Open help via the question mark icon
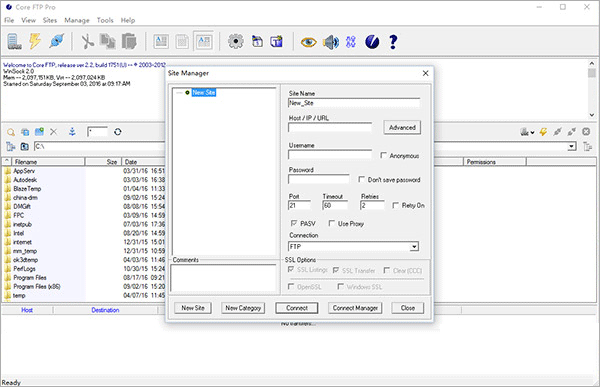 pyautogui.click(x=393, y=42)
